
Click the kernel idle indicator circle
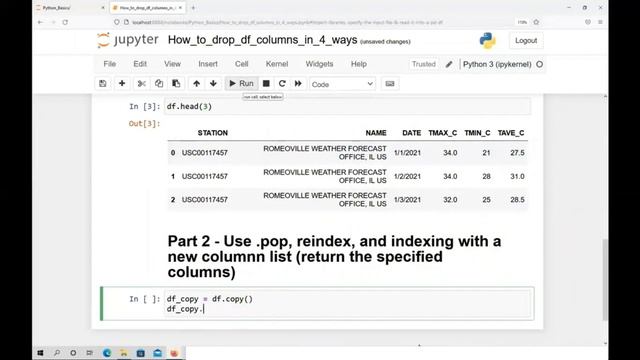coord(540,64)
